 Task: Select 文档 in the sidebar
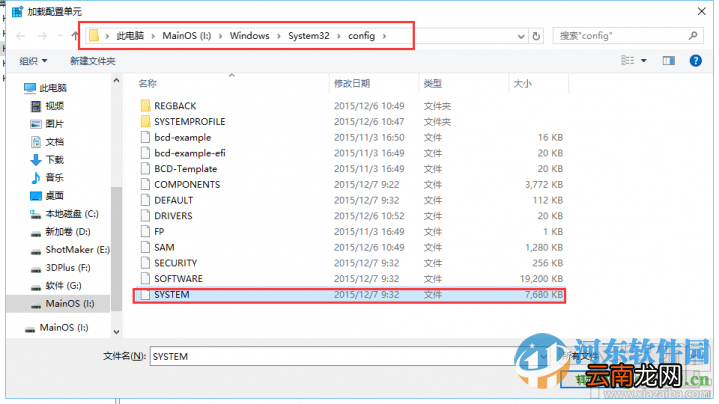click(47, 142)
